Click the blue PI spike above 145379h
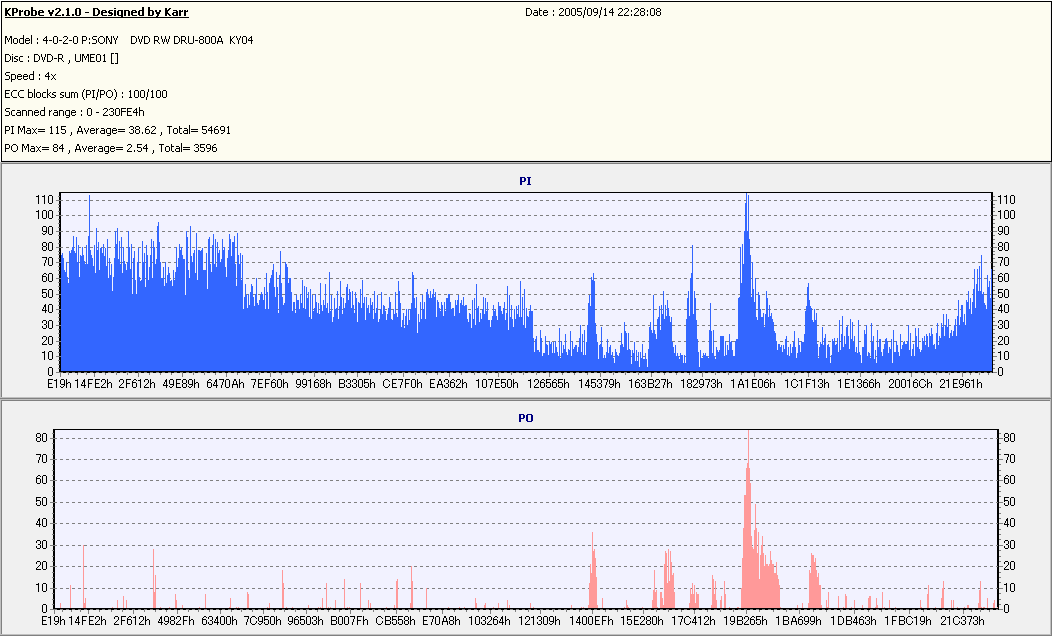The height and width of the screenshot is (636, 1052). pos(592,322)
